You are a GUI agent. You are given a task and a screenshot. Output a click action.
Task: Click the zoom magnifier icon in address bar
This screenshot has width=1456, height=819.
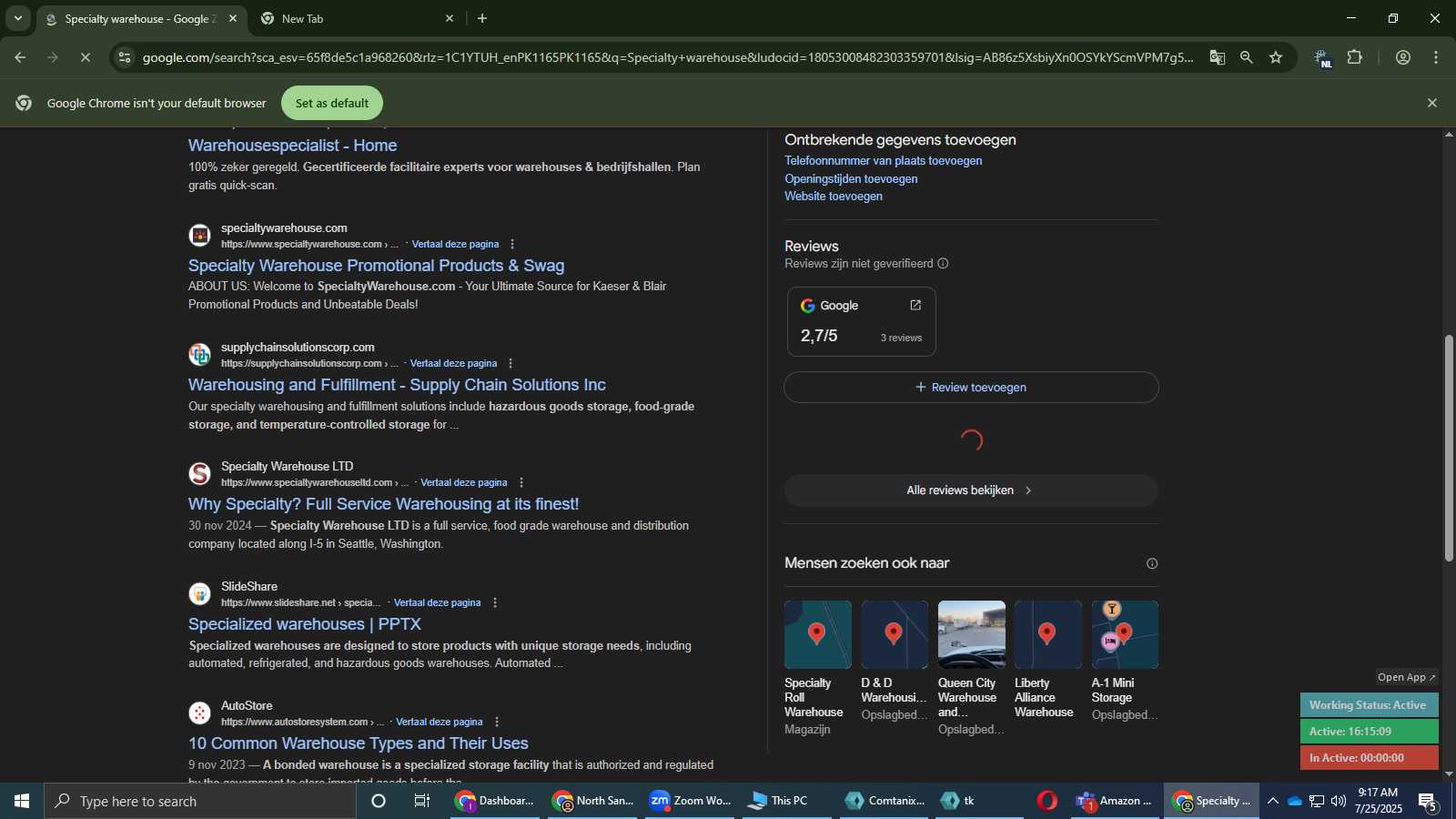(1247, 57)
